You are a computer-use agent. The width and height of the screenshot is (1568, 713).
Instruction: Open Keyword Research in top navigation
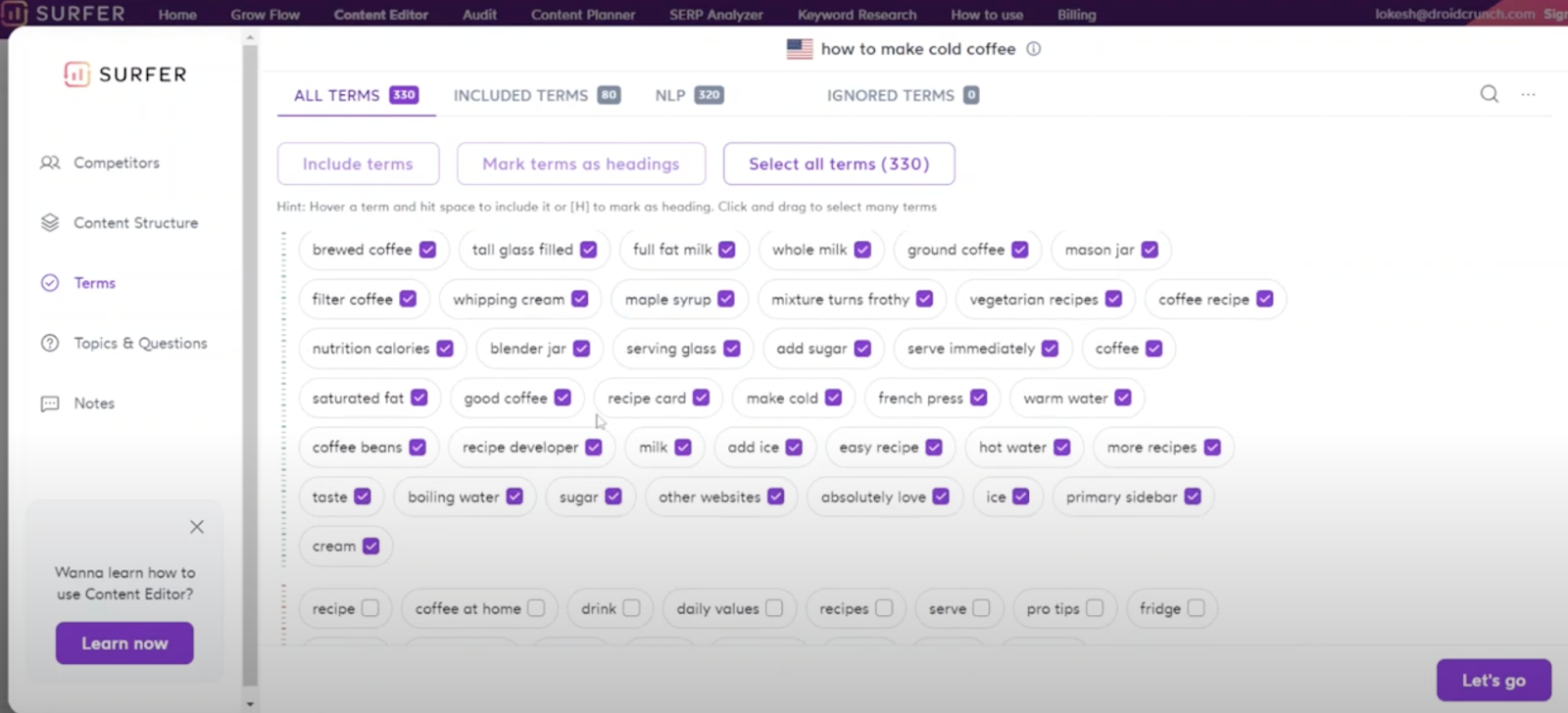(857, 15)
